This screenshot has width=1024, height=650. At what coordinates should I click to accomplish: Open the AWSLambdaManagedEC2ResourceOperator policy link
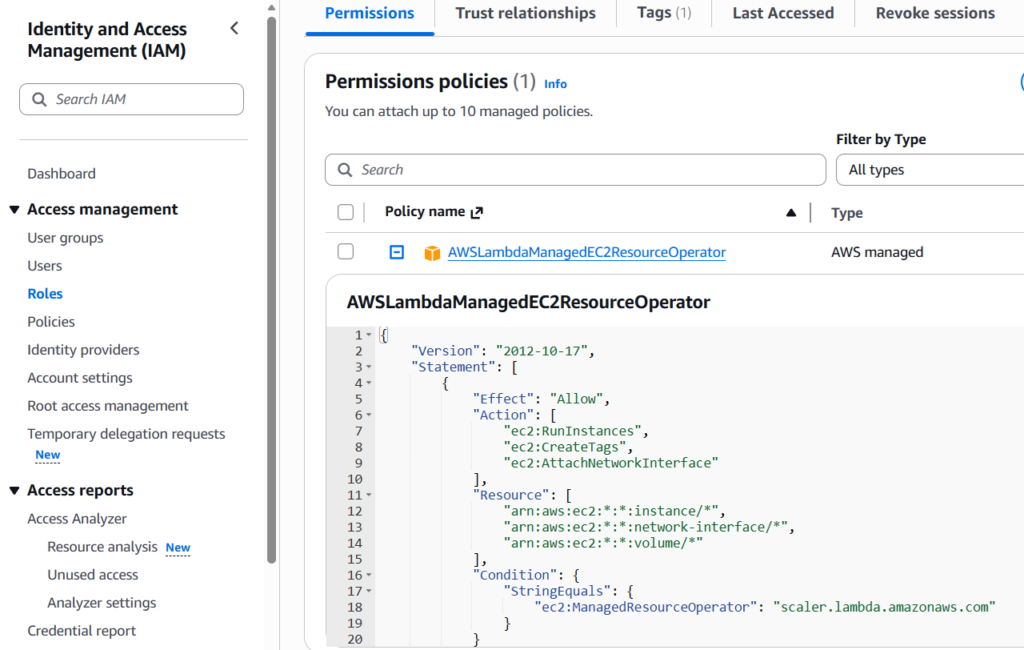pos(586,252)
